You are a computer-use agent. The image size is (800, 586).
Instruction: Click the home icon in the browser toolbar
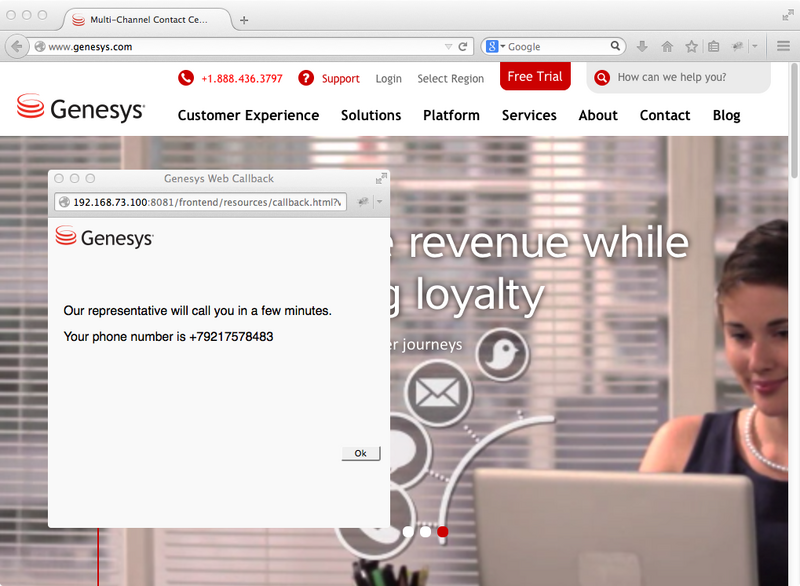point(666,46)
